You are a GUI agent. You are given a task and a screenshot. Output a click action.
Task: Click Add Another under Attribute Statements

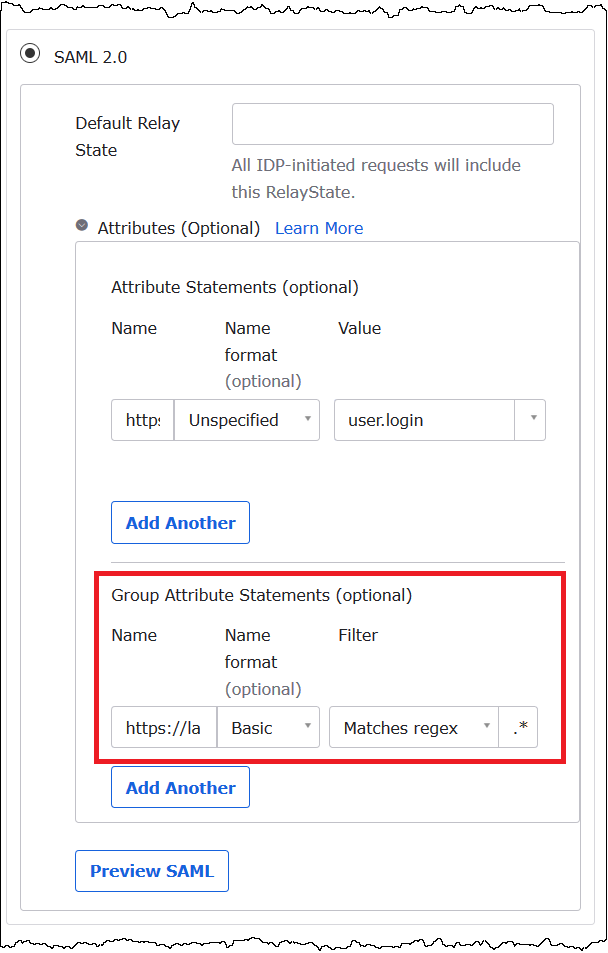point(180,522)
